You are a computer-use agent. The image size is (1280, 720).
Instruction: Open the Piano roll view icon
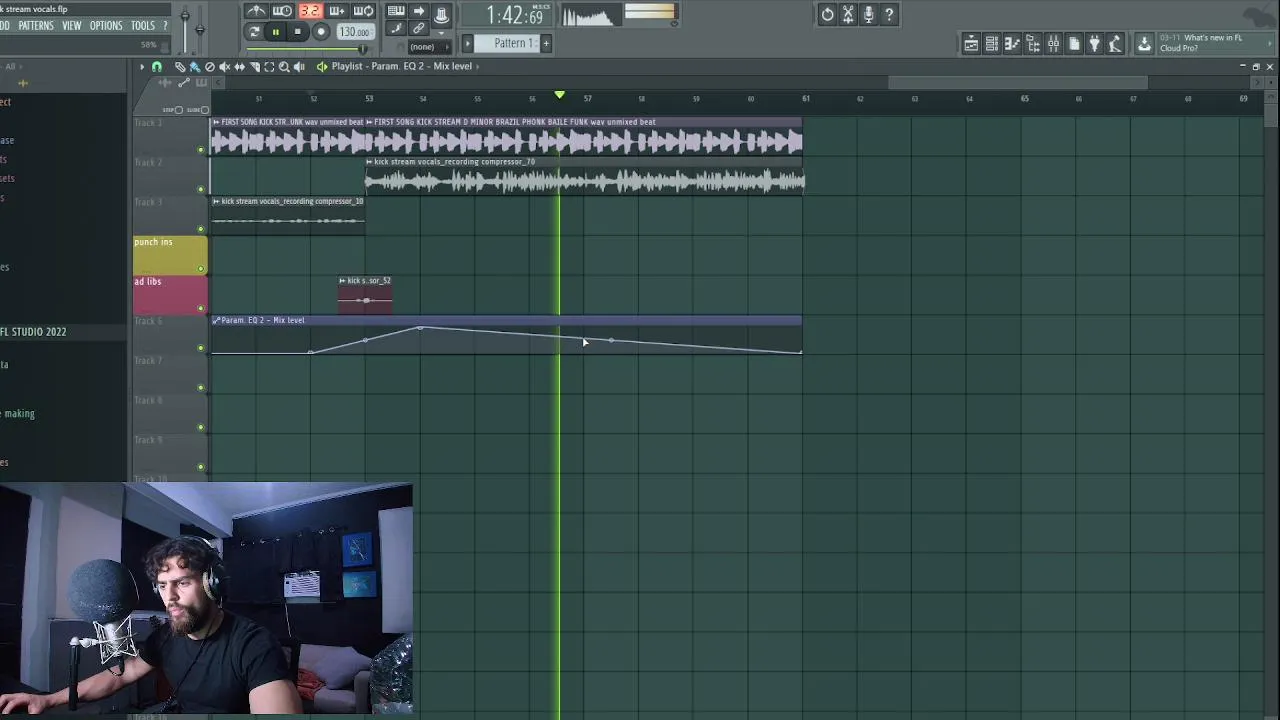1012,43
